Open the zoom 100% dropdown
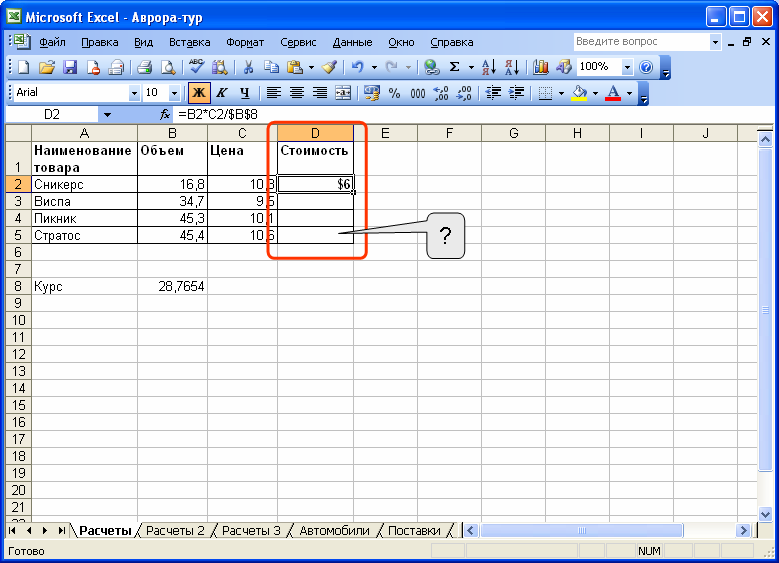The image size is (779, 563). point(627,67)
